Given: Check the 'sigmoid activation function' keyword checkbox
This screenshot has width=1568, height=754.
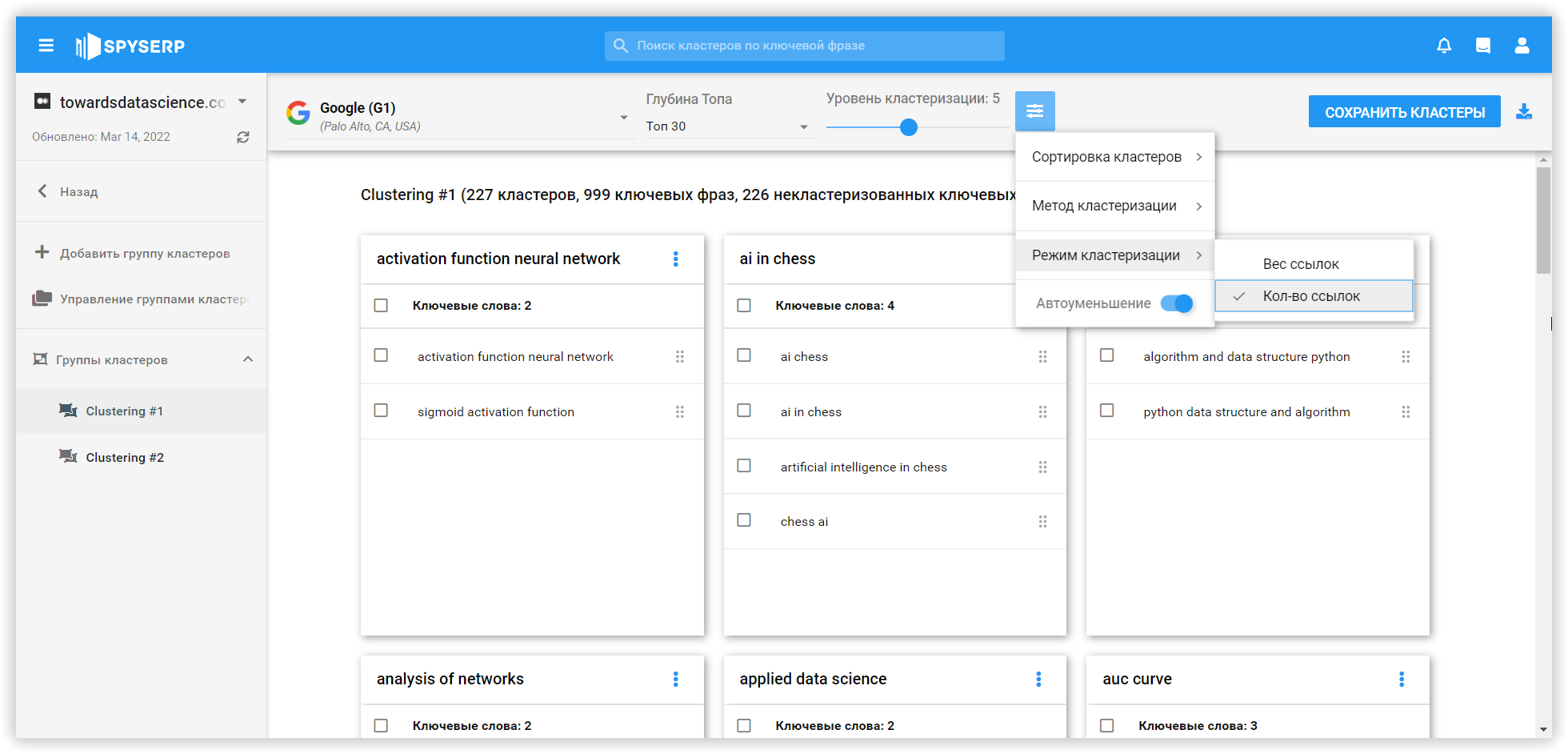Looking at the screenshot, I should (x=382, y=411).
